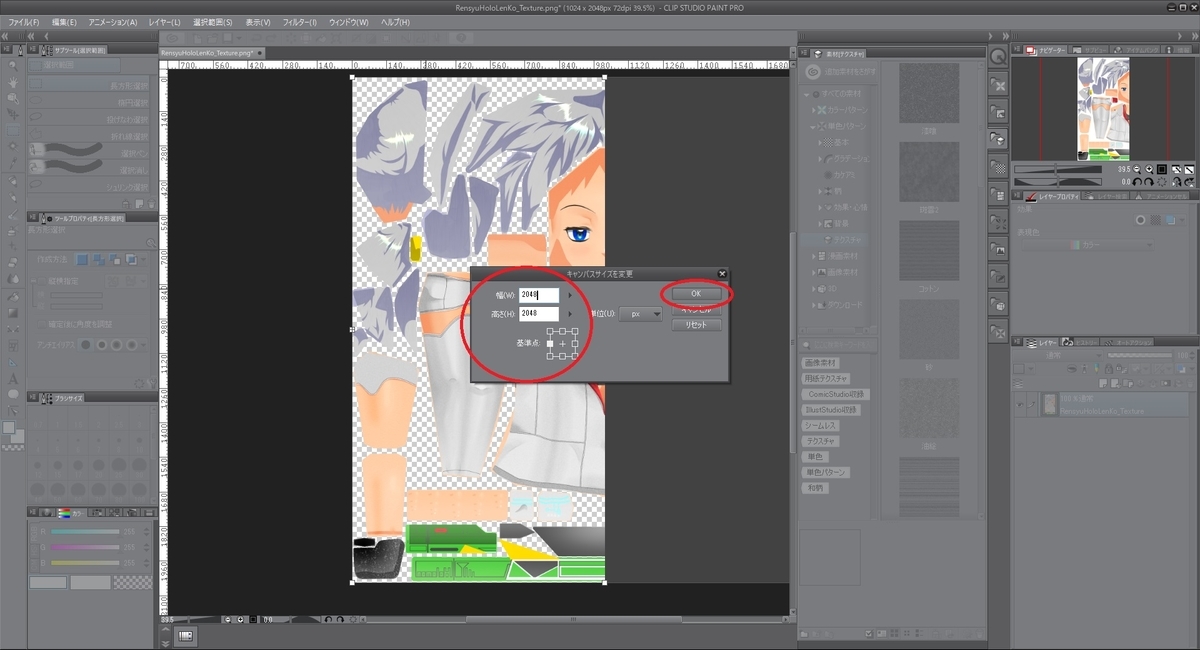Viewport: 1200px width, 650px height.
Task: Click the リセット button in canvas size dialog
Action: coord(696,325)
